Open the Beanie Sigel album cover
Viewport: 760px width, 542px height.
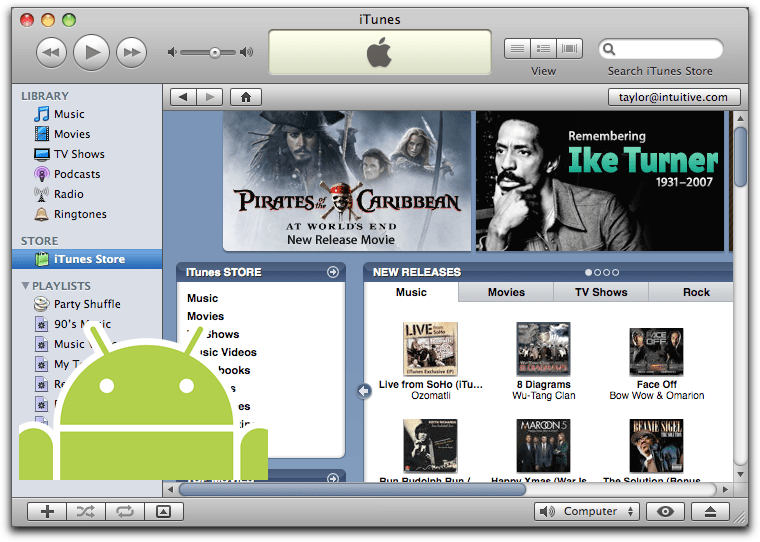[x=656, y=446]
